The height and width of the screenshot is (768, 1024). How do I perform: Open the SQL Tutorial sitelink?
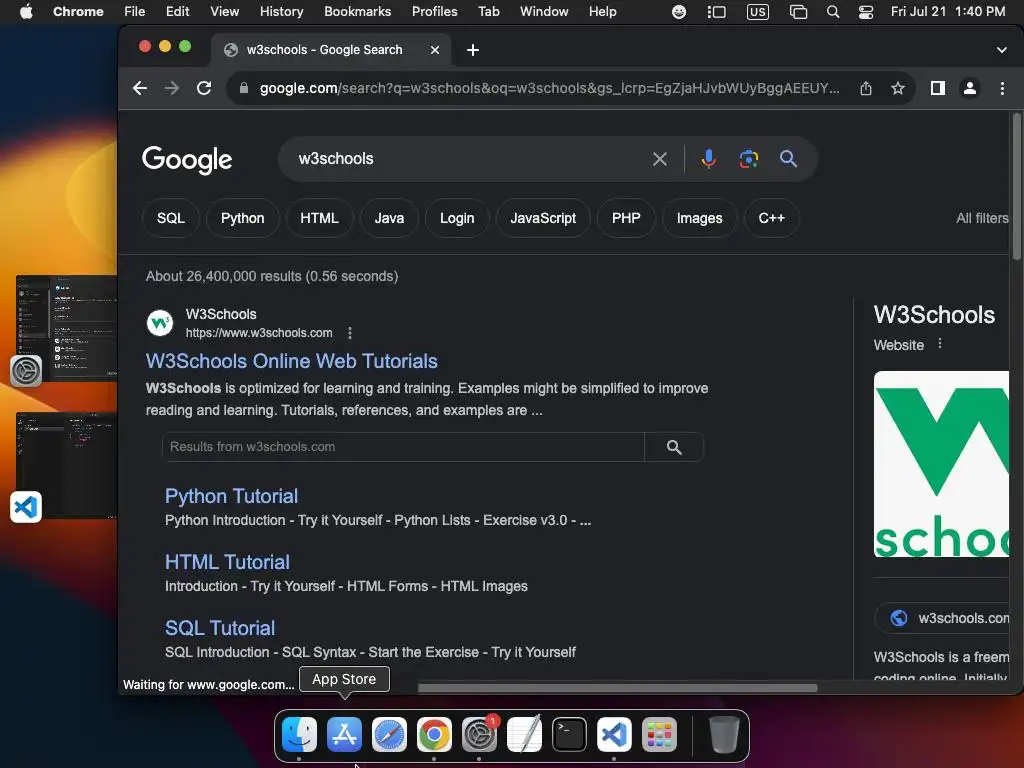(x=220, y=628)
